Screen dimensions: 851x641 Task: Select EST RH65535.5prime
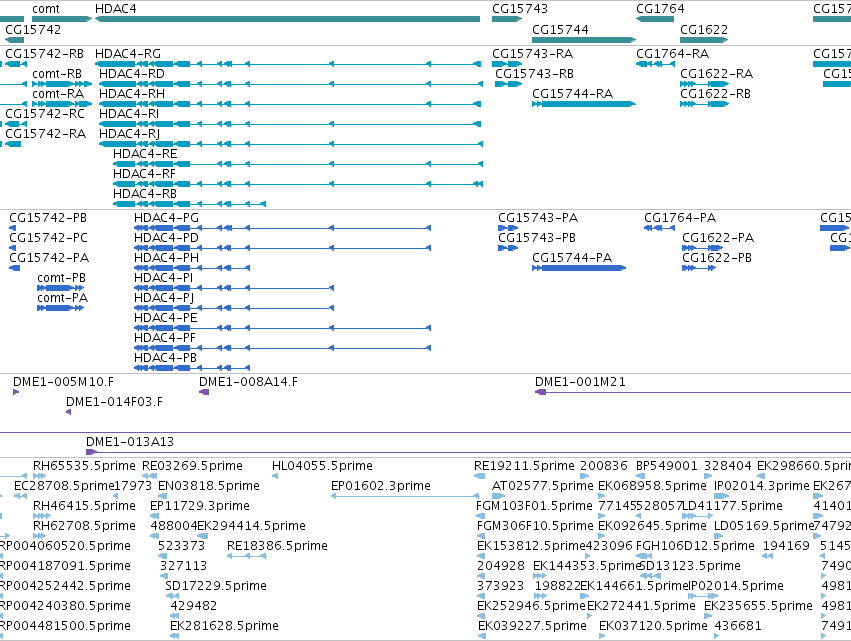click(84, 466)
